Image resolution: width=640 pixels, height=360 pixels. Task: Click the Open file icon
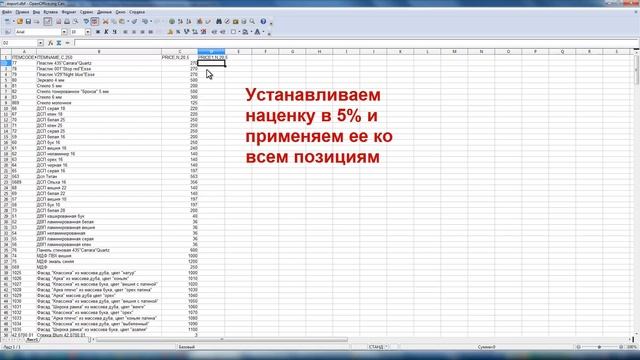click(20, 21)
